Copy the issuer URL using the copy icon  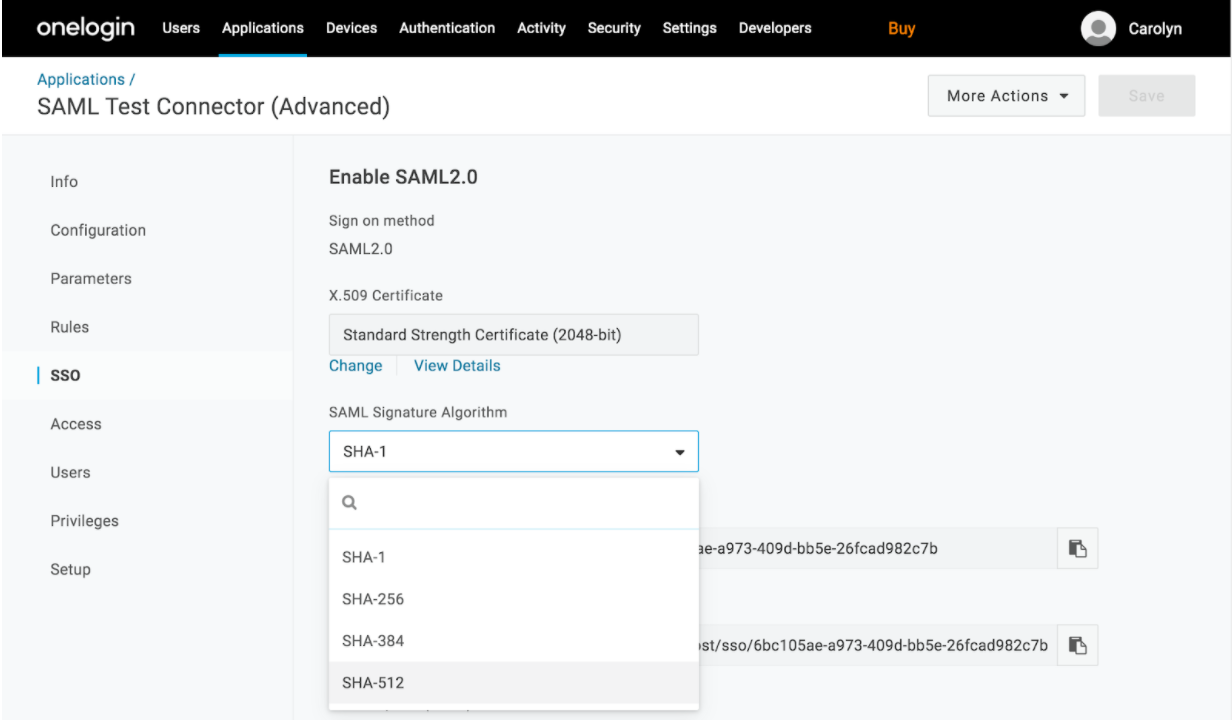(x=1077, y=548)
